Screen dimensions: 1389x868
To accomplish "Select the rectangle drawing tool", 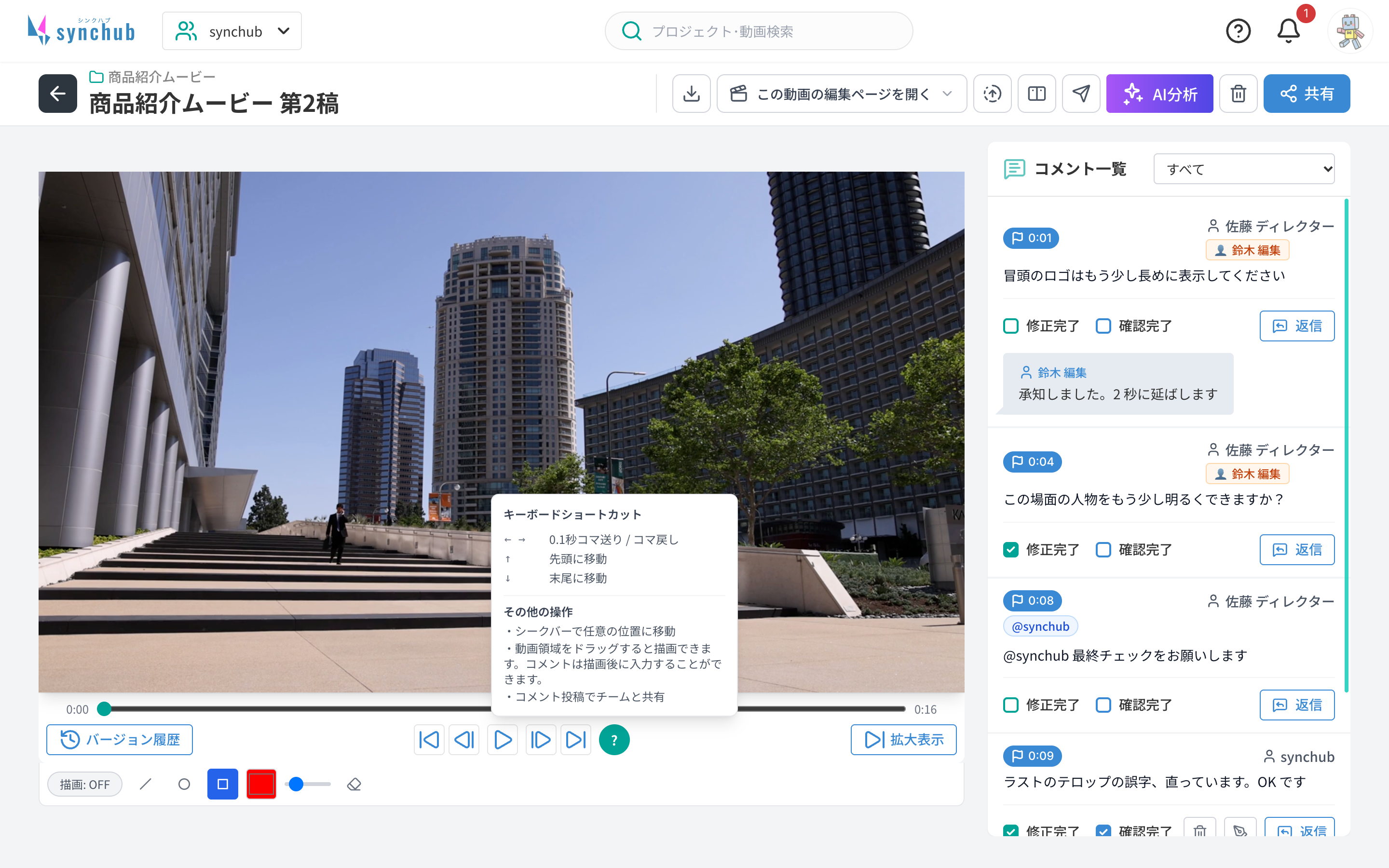I will coord(223,784).
